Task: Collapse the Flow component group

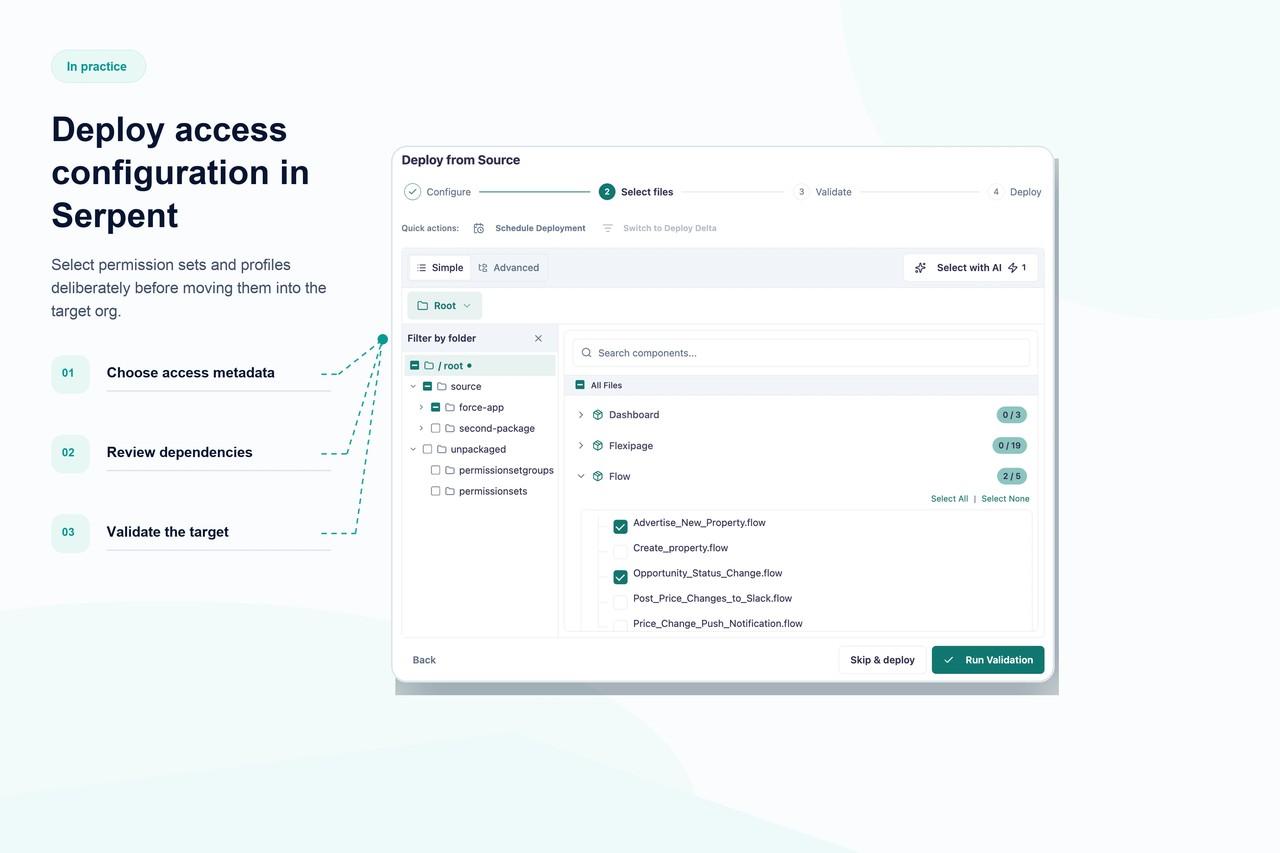Action: click(x=581, y=477)
